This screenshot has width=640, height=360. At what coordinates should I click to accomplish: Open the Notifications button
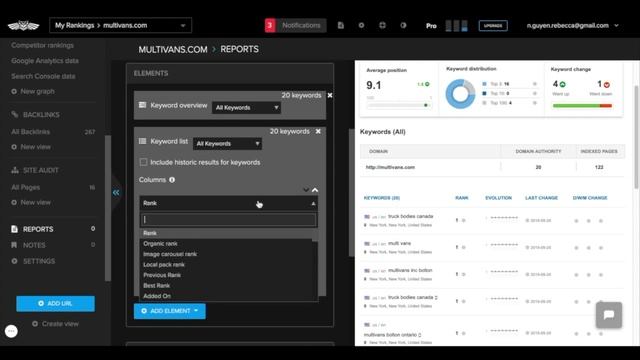pos(301,25)
